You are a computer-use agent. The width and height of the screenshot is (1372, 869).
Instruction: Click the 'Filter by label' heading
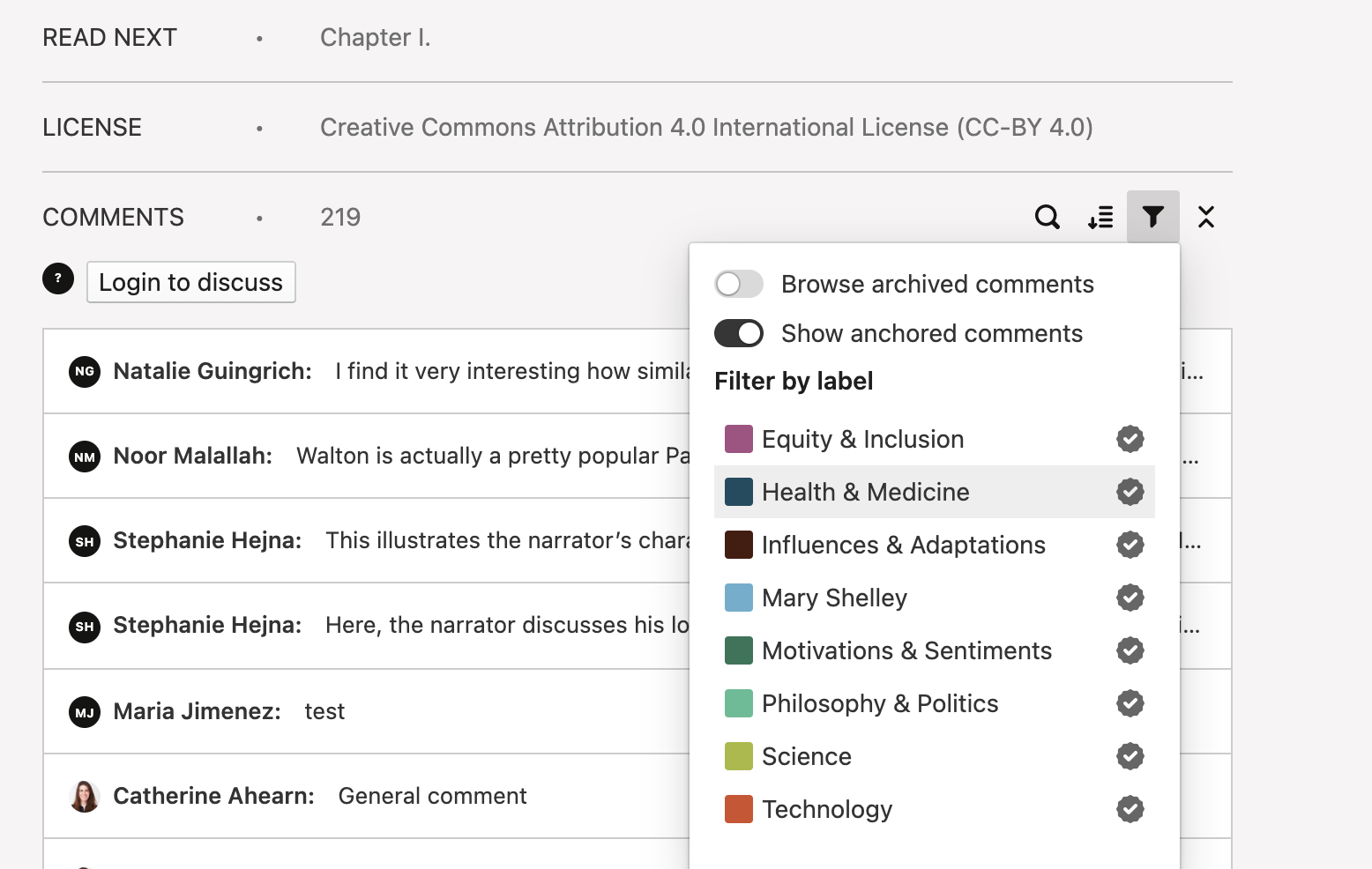[794, 381]
